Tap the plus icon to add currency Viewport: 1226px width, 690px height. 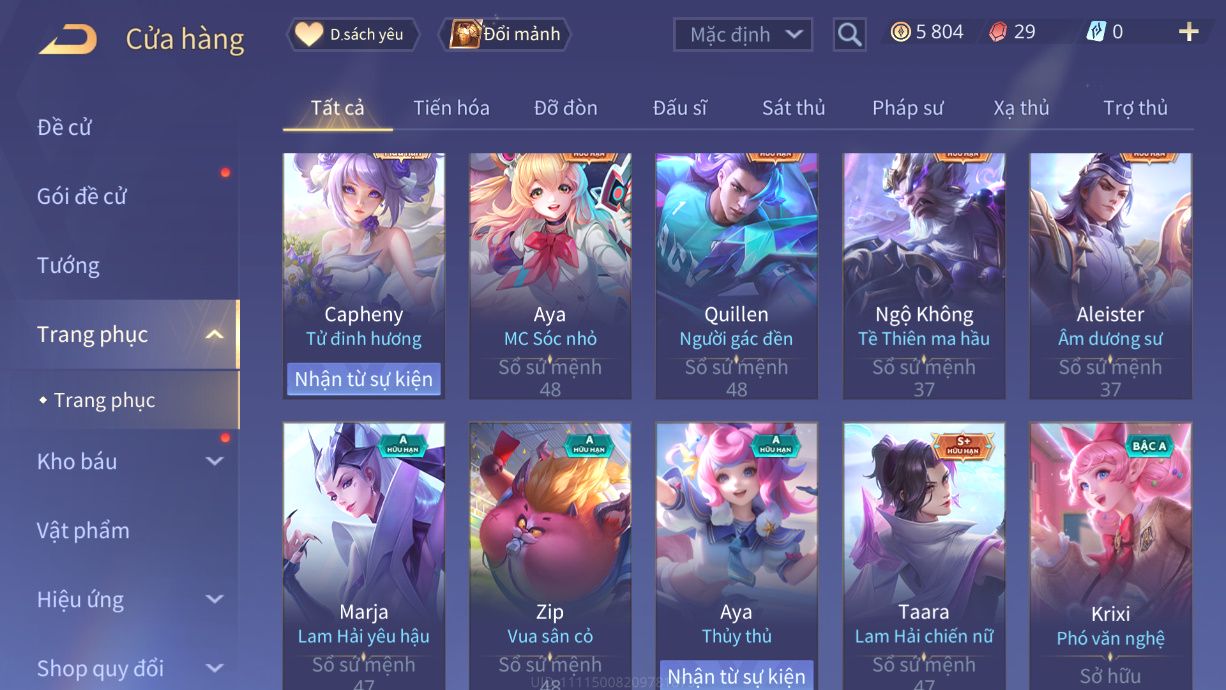pyautogui.click(x=1188, y=32)
